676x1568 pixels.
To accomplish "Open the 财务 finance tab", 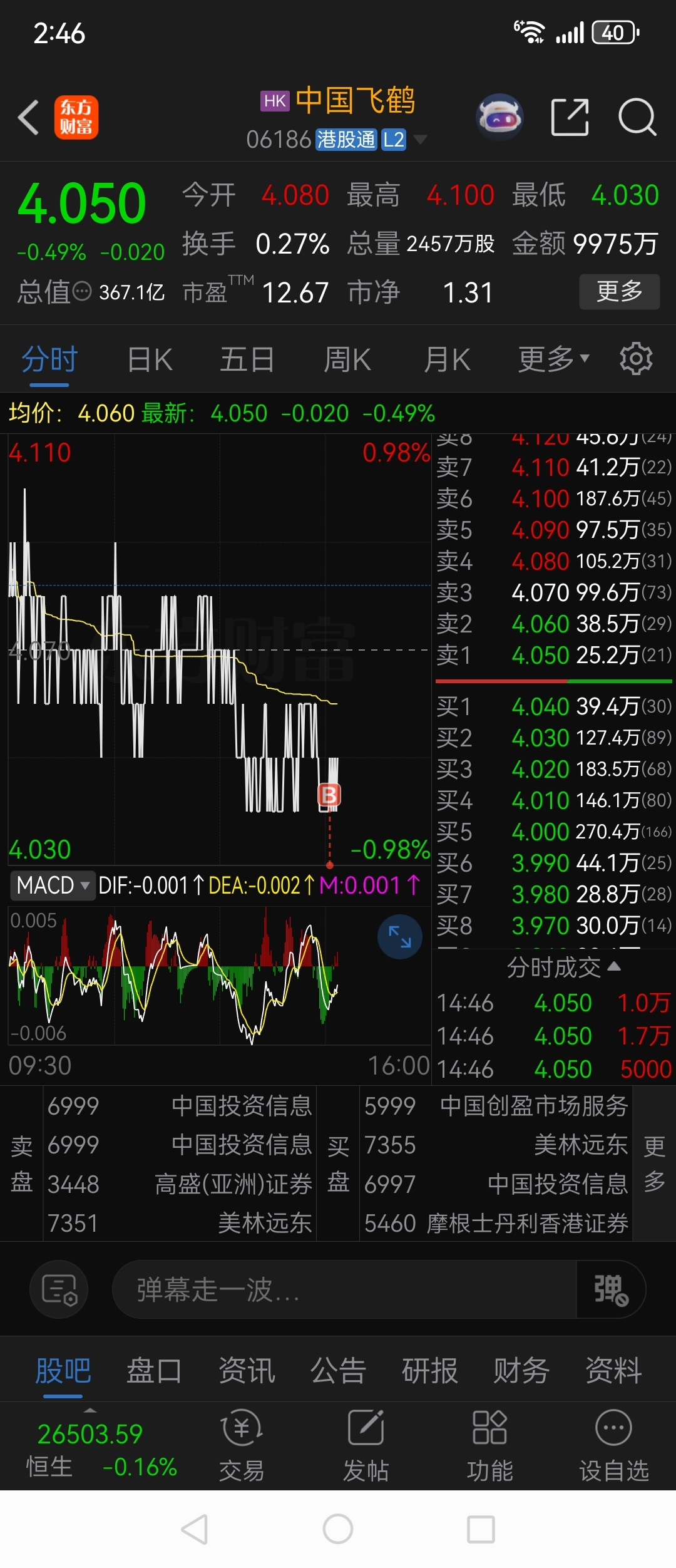I will pyautogui.click(x=521, y=1370).
